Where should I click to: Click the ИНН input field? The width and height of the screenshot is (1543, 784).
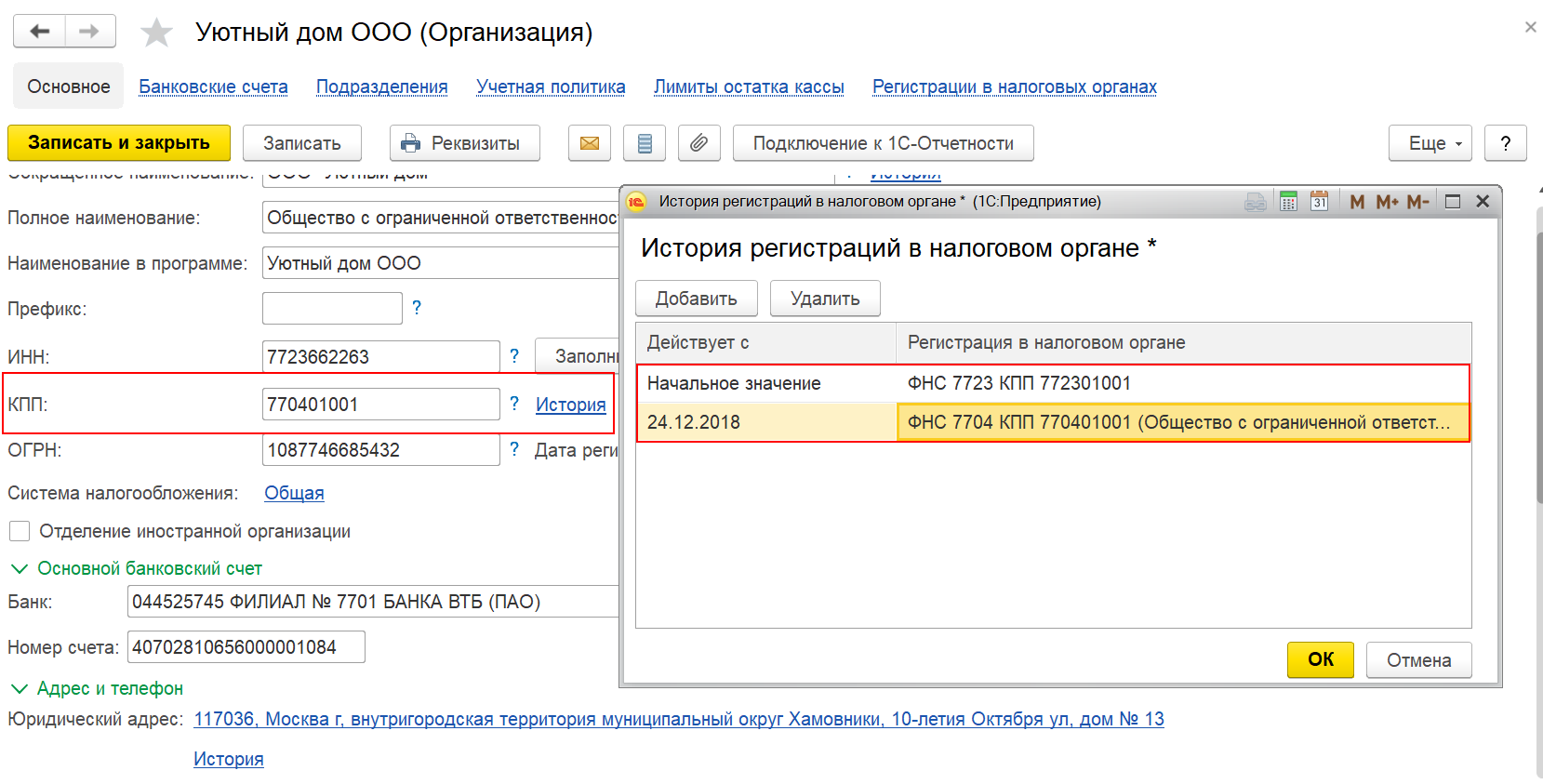(381, 357)
